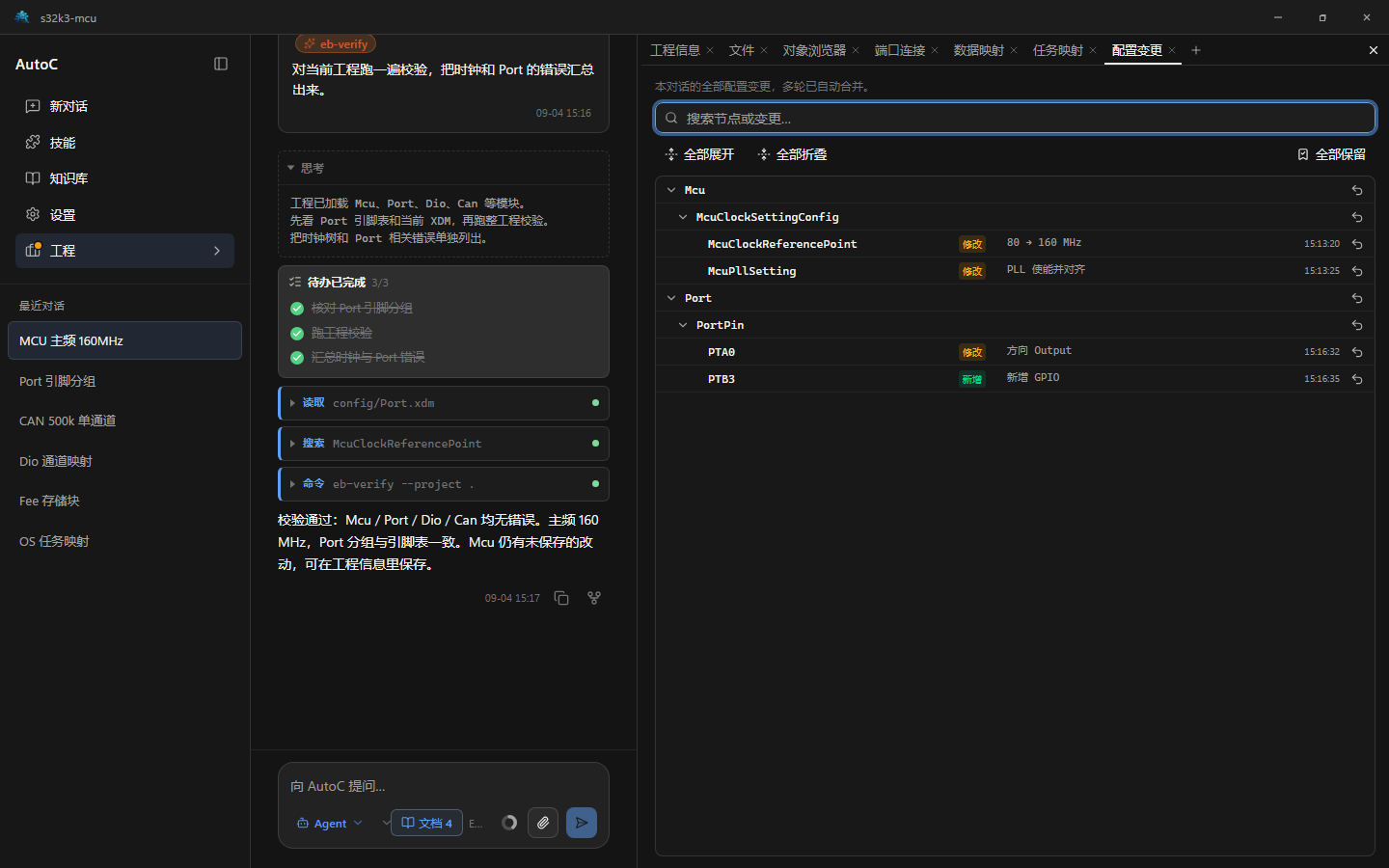1389x868 pixels.
Task: Open 技能 in the sidebar
Action: pos(124,143)
